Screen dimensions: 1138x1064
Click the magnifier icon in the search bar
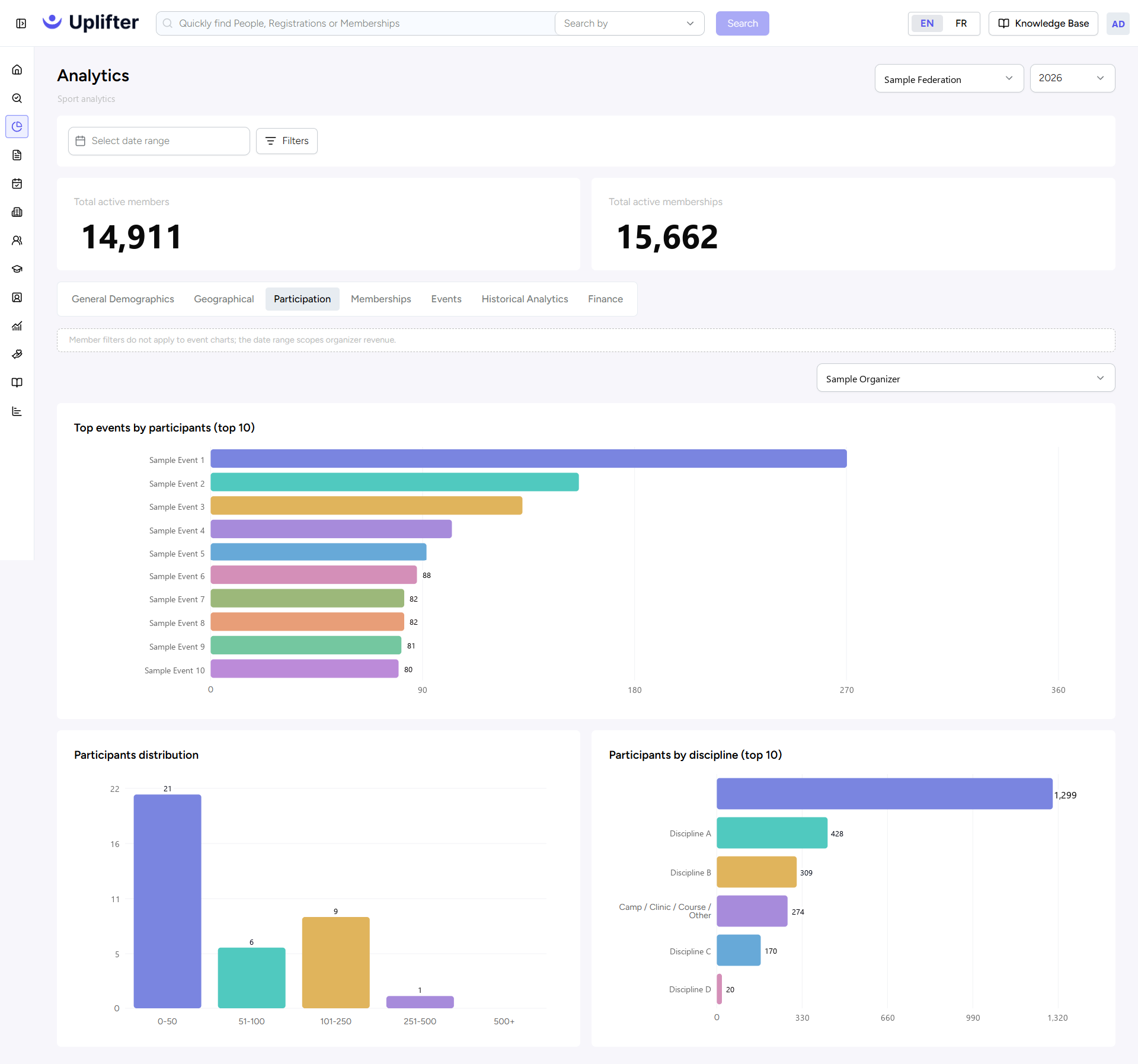(x=168, y=23)
